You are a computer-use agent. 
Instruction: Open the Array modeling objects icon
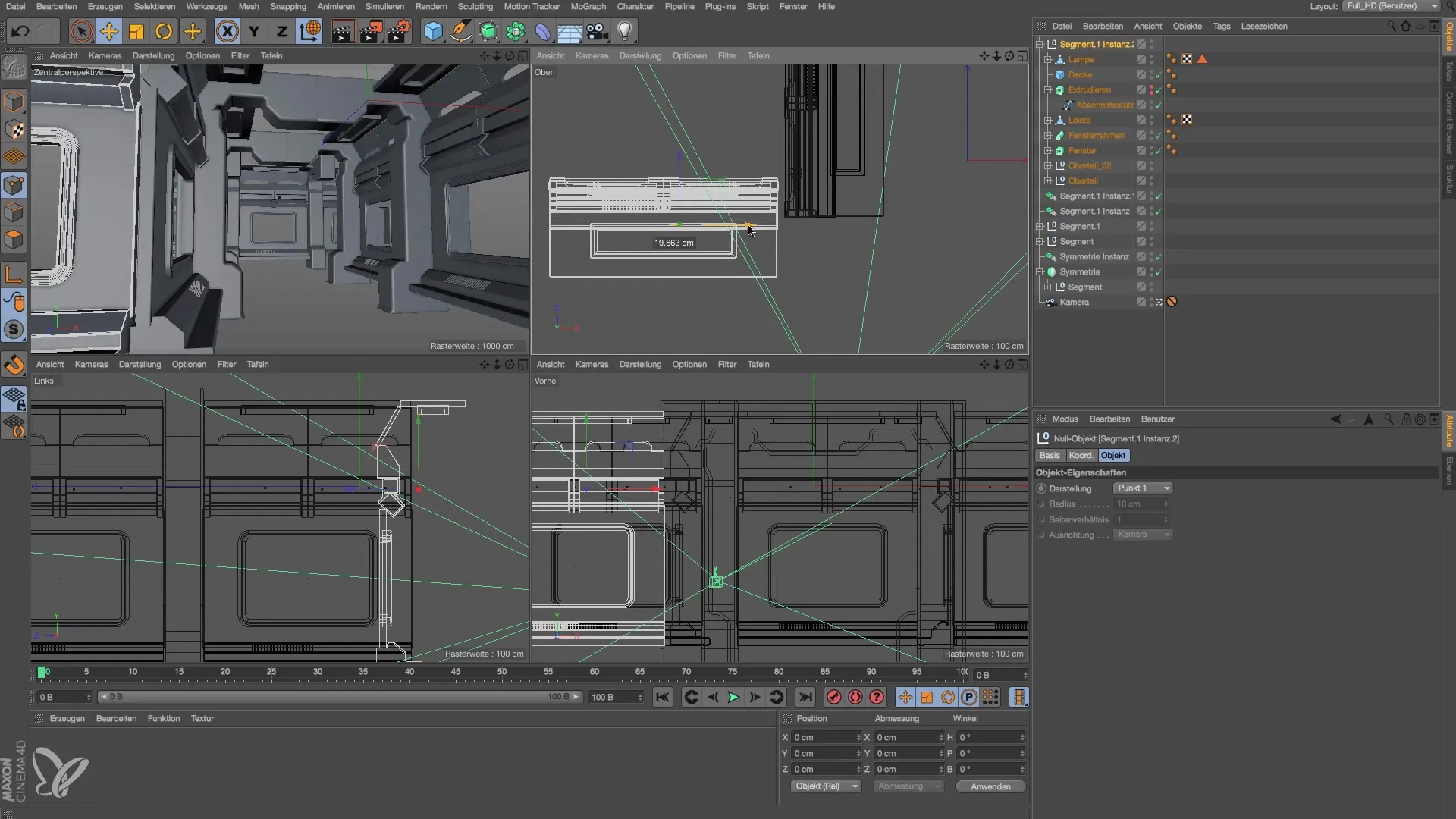516,31
